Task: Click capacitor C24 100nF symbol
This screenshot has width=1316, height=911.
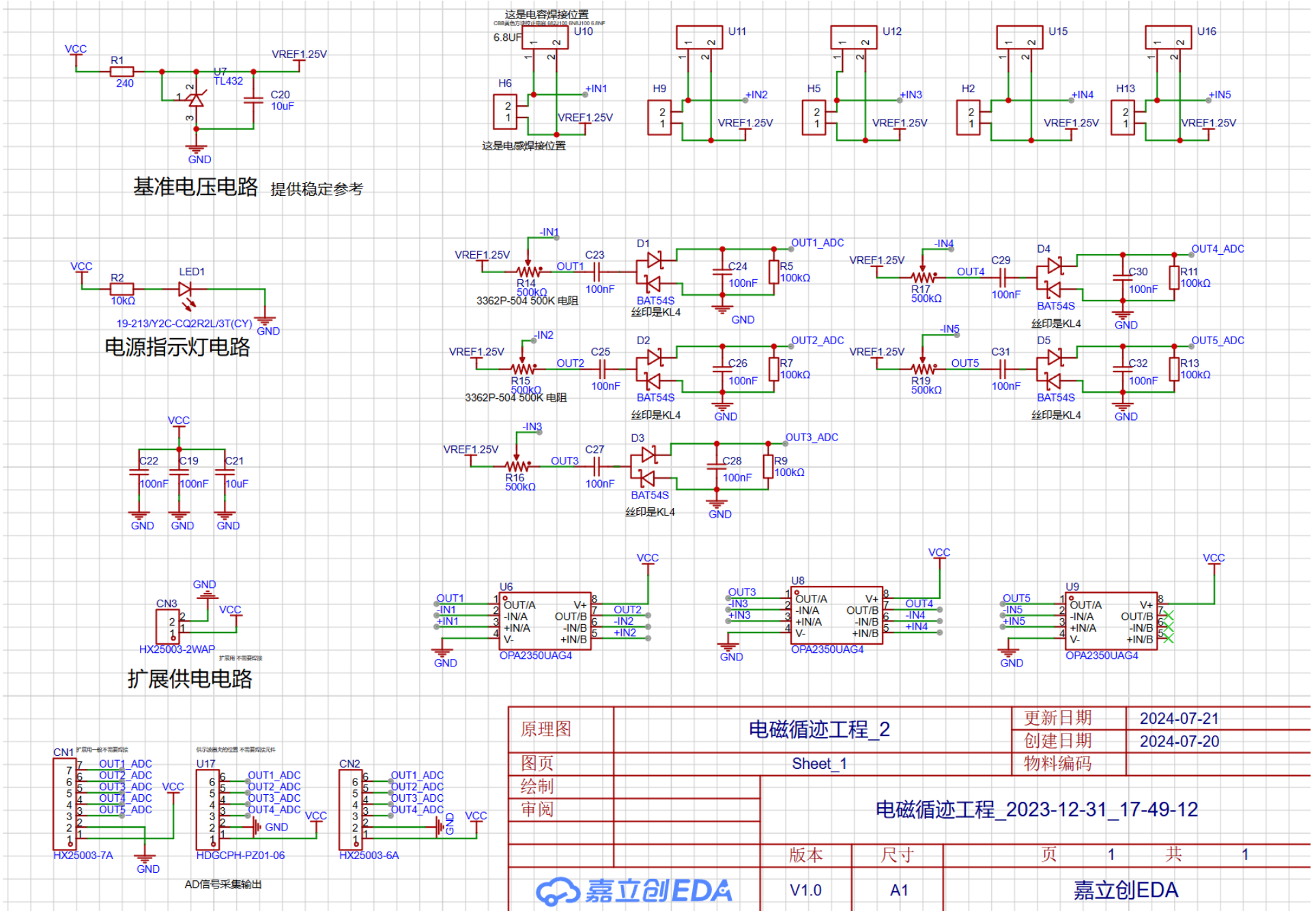Action: pos(723,272)
